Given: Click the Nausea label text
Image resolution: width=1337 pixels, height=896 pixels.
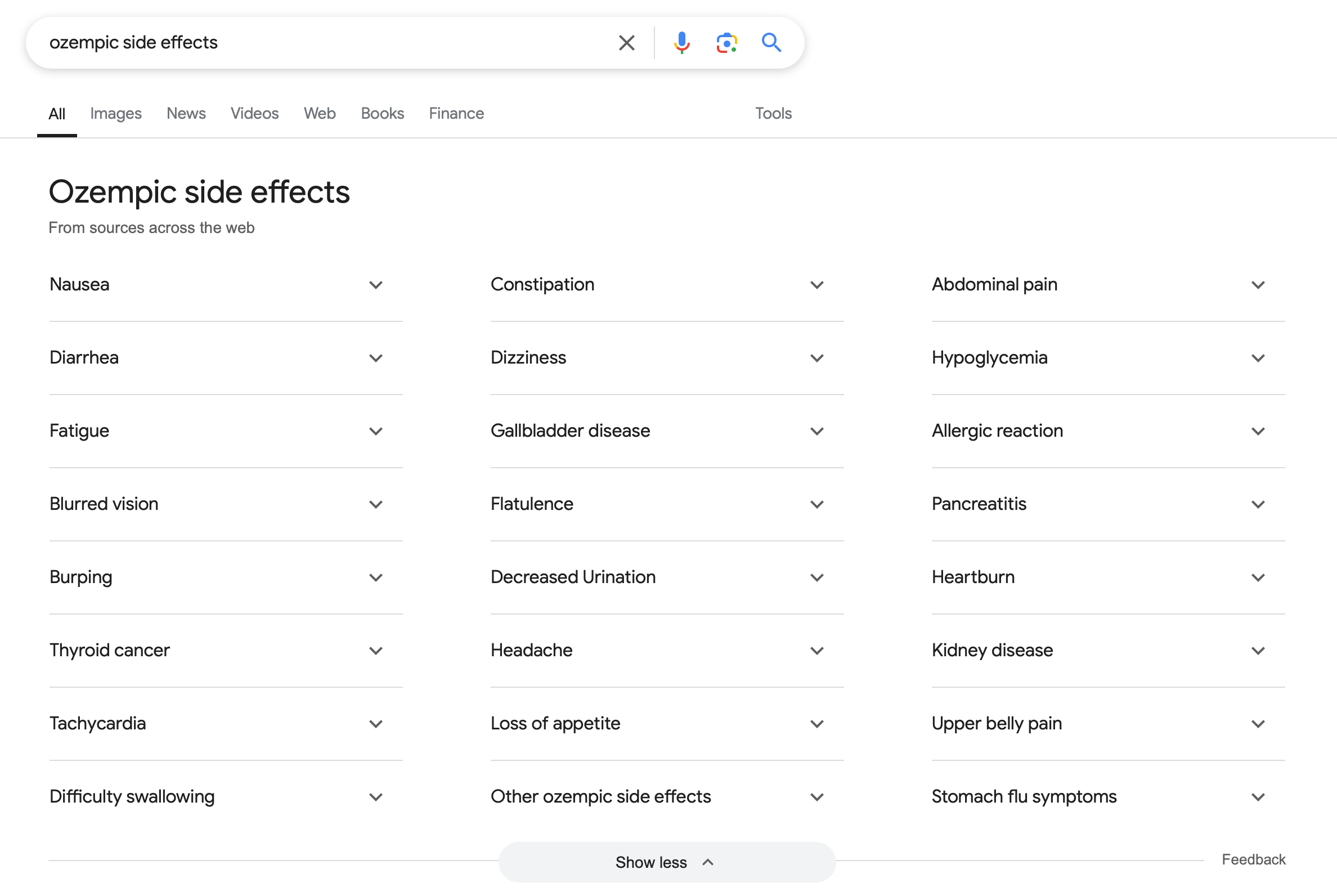Looking at the screenshot, I should click(x=79, y=285).
